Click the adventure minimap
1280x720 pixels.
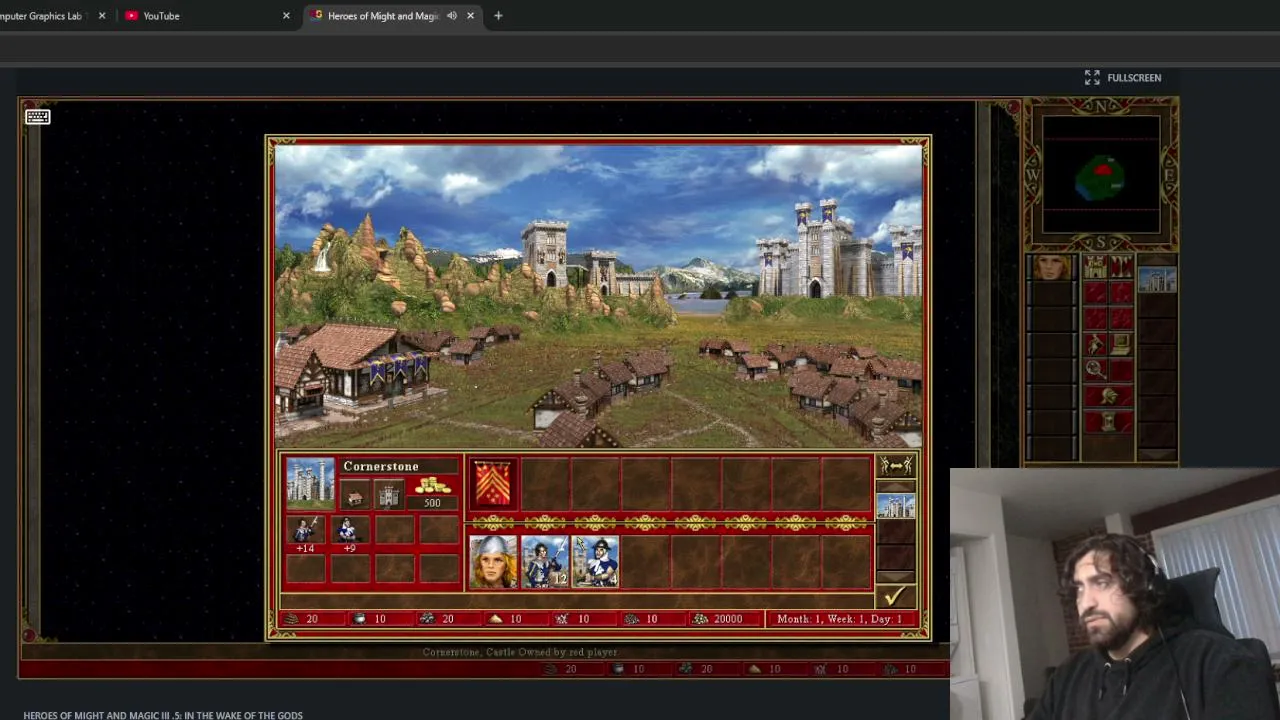coord(1101,175)
